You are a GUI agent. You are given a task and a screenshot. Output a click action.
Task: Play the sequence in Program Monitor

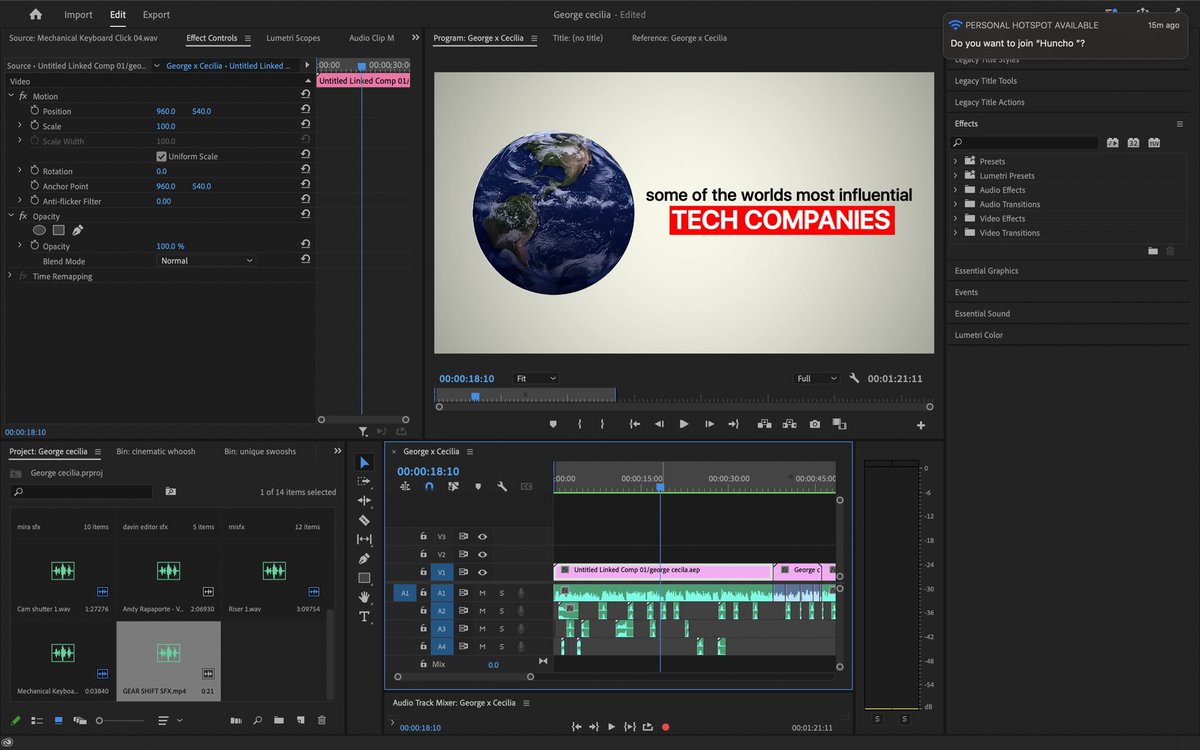coord(684,424)
